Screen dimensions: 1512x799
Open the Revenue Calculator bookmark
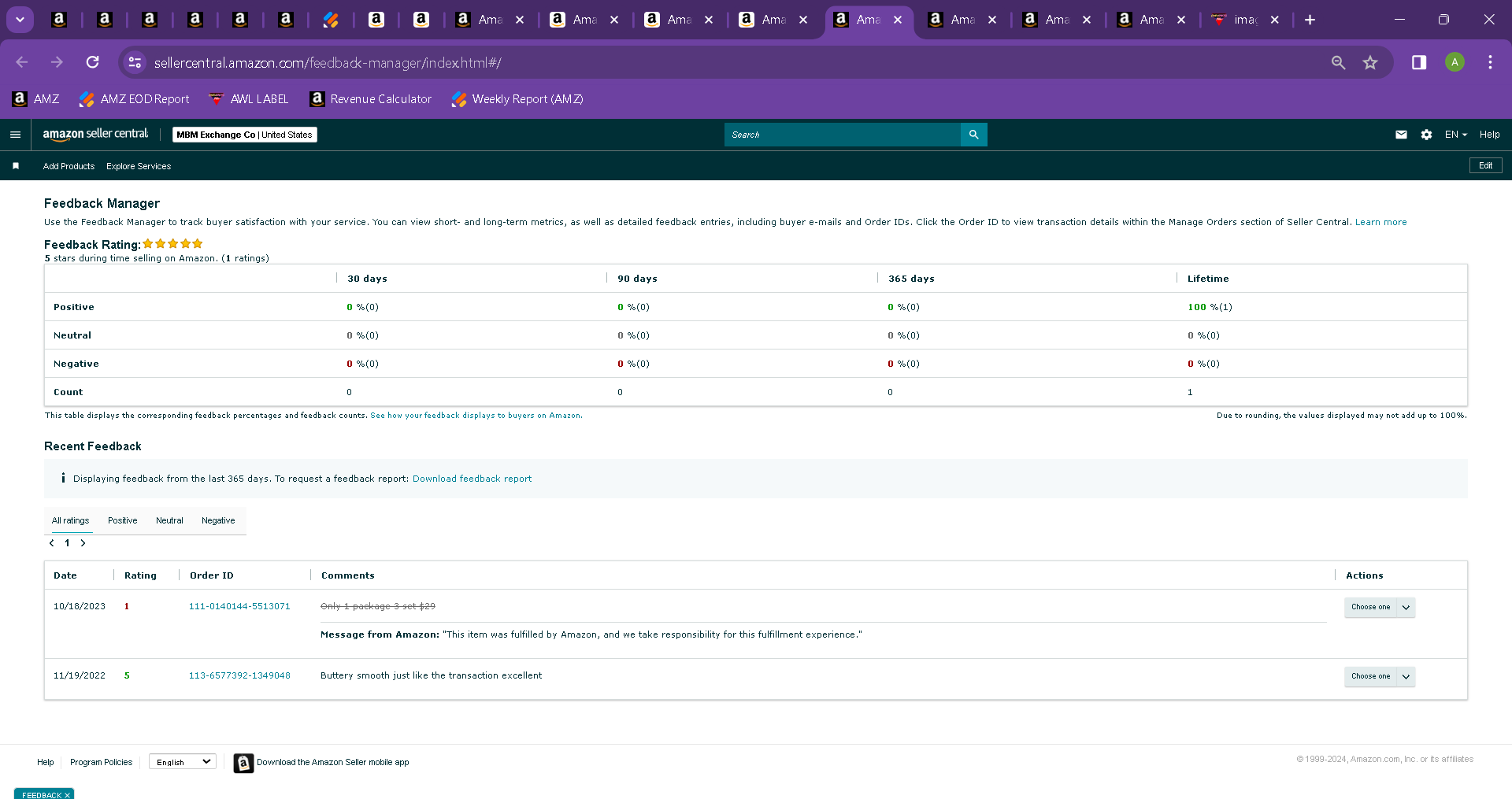coord(371,99)
